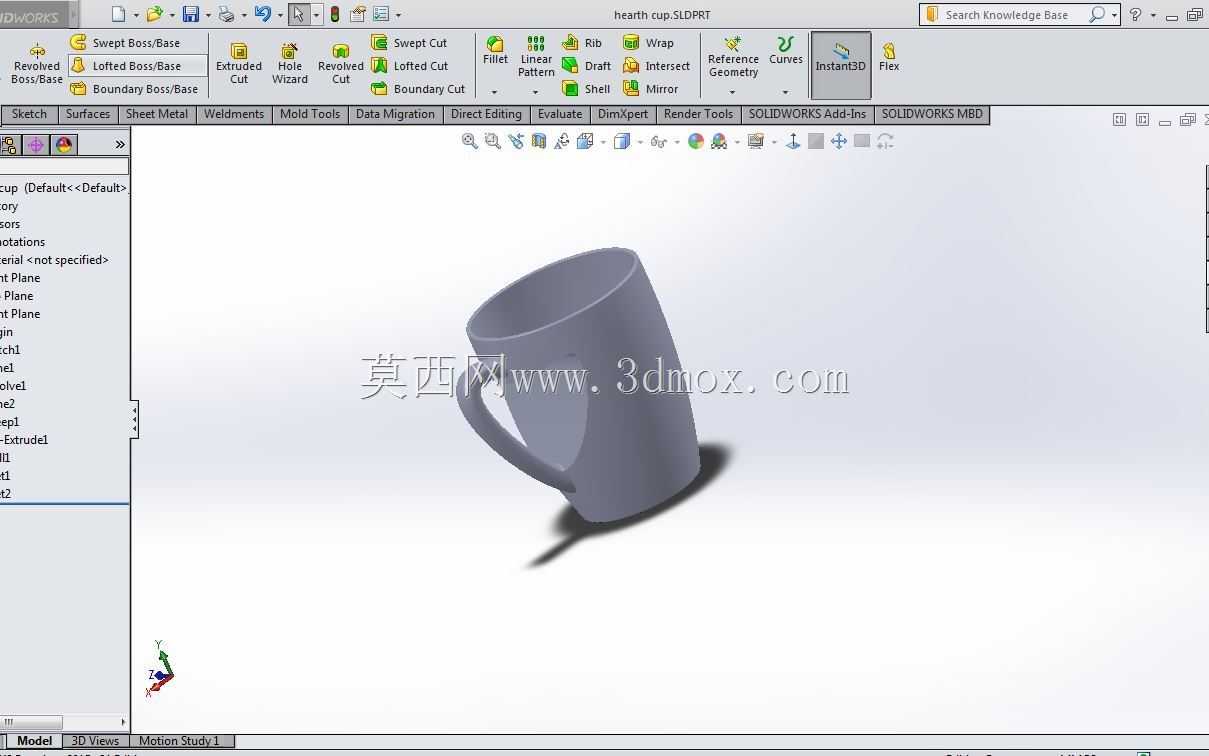Choose Boundary Boss/Base
Screen dimensions: 1209x756
coord(135,89)
